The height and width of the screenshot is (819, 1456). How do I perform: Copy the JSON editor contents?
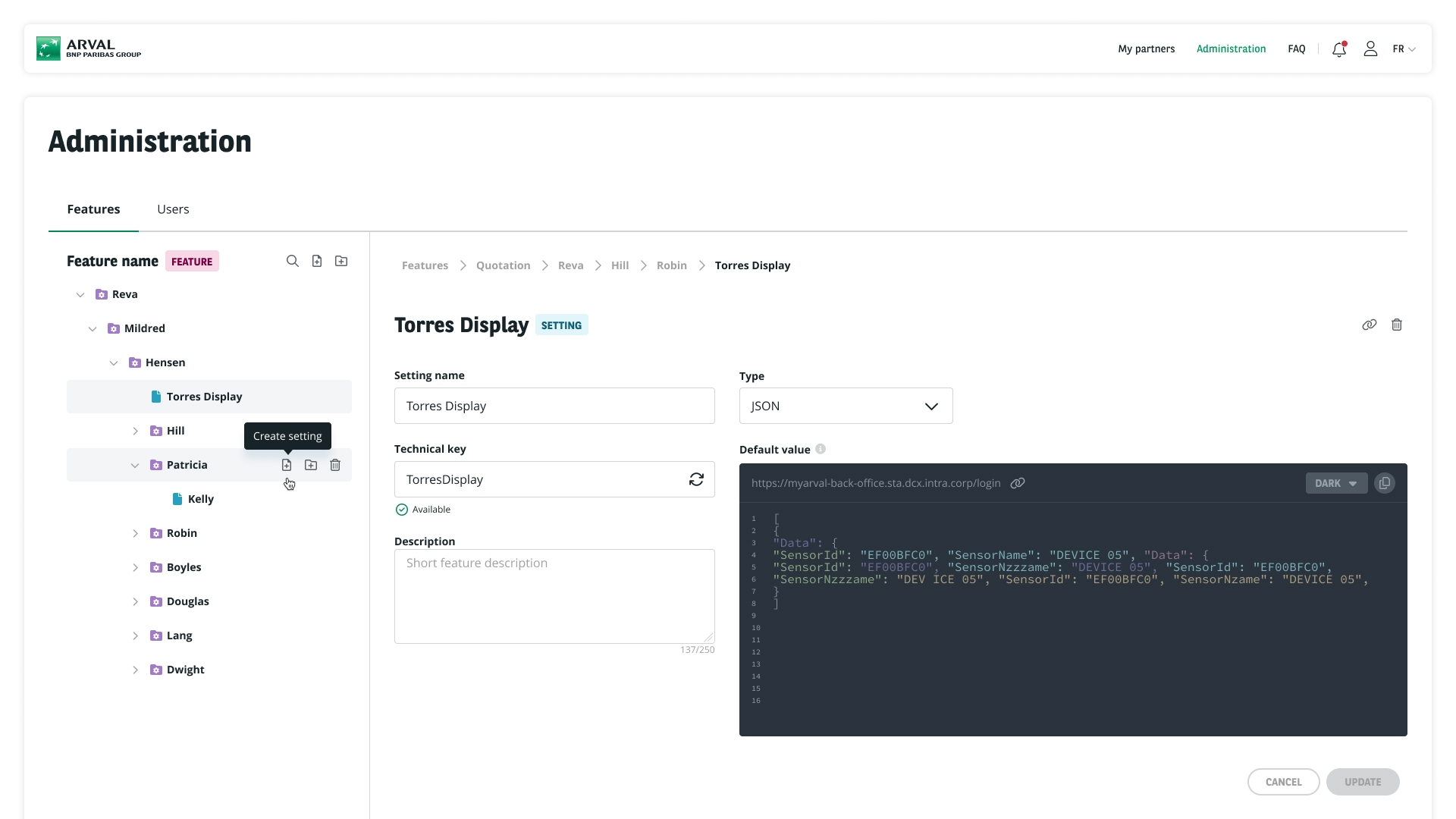1385,483
